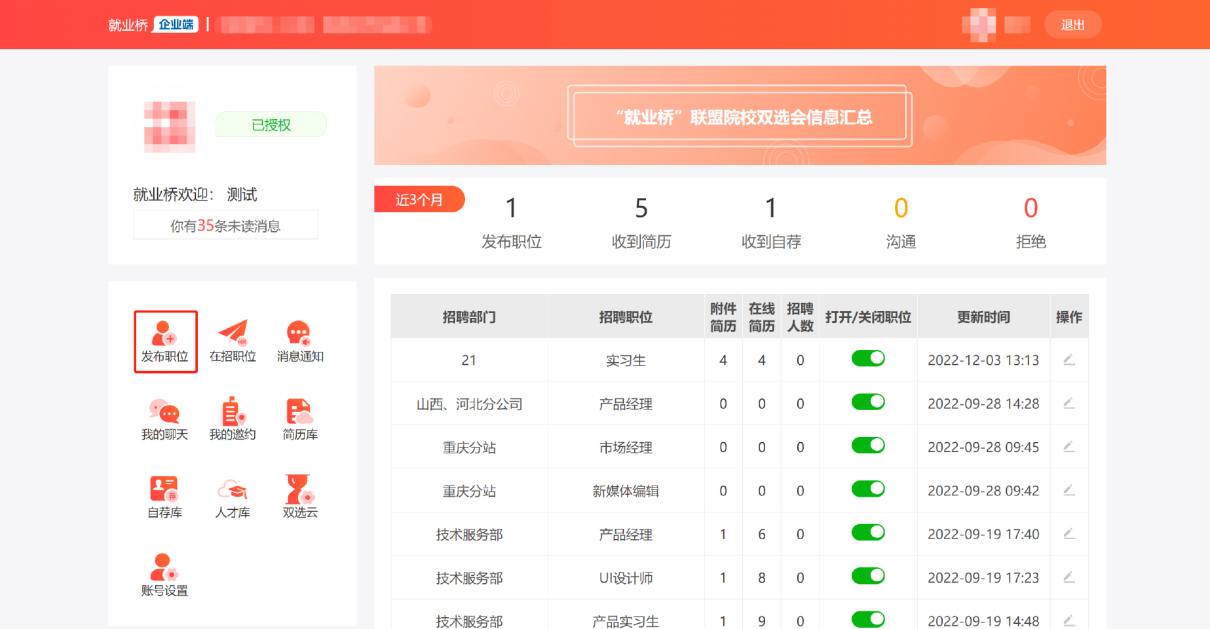Toggle the 产品实习生 position switch

point(868,619)
